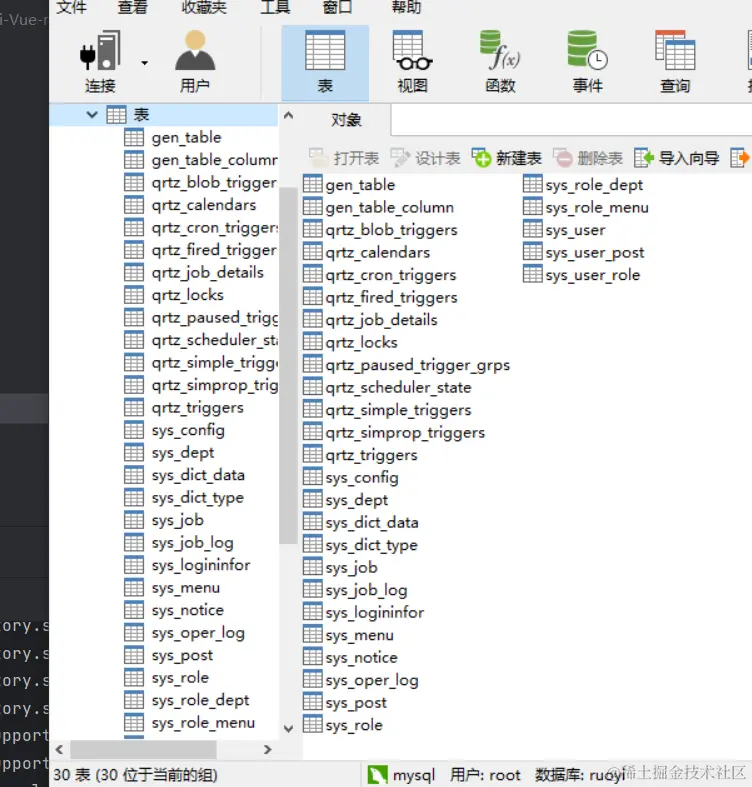Click qrtz_blob_triggers icon in object list
The image size is (752, 787).
point(313,229)
